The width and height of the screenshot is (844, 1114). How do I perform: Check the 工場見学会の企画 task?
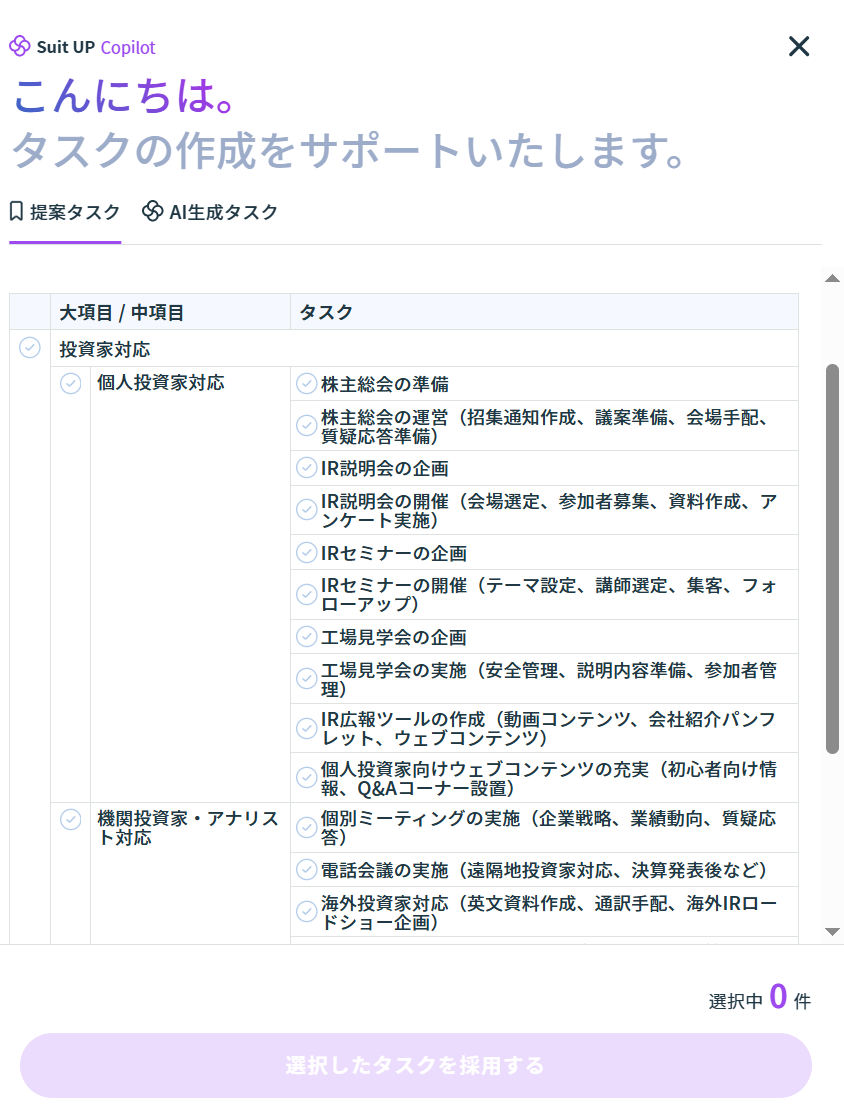coord(307,637)
